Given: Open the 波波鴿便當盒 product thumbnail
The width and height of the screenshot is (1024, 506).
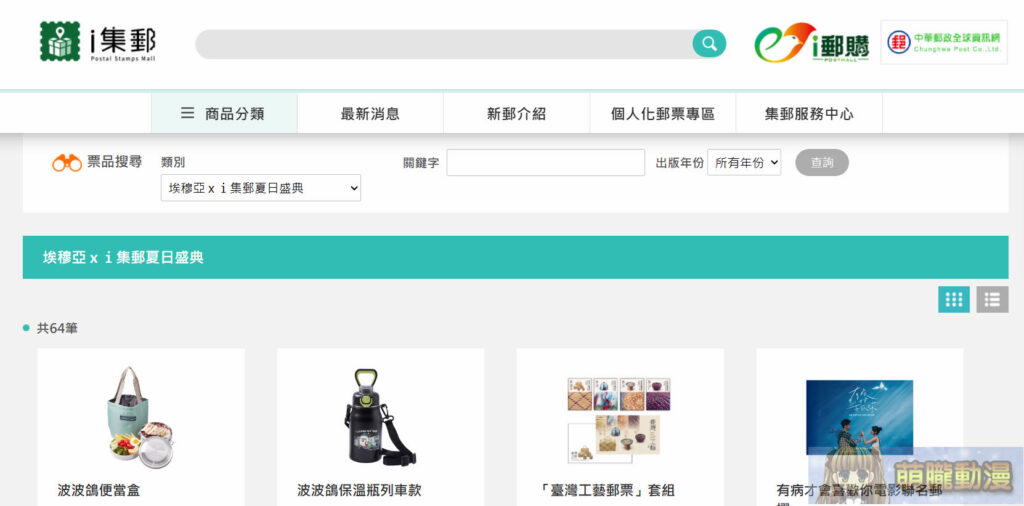Looking at the screenshot, I should 141,413.
